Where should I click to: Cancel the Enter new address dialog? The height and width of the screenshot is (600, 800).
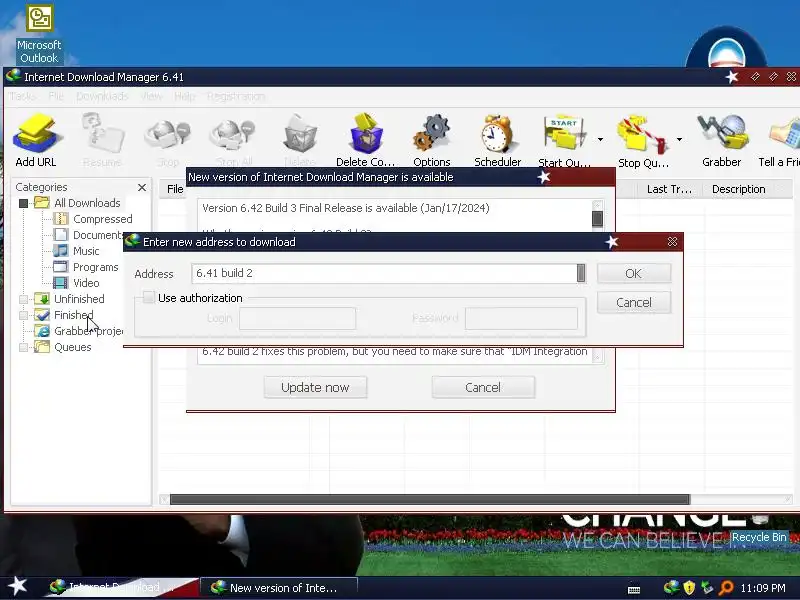click(634, 303)
